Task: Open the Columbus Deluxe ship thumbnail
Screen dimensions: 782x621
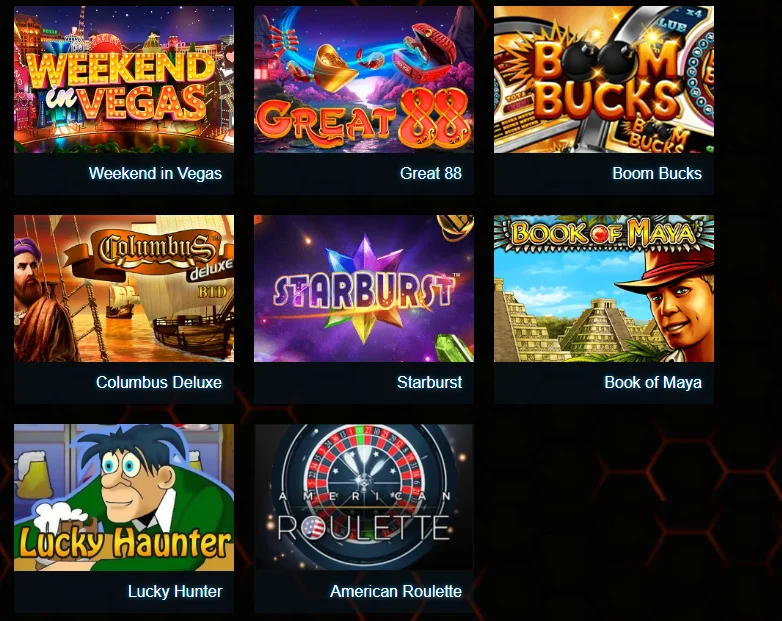Action: pos(124,288)
